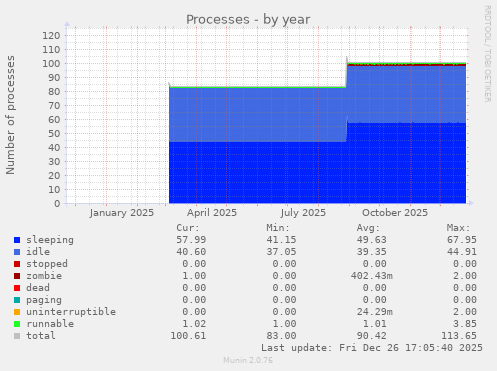Click the 'total' legend label
This screenshot has width=497, height=371.
point(41,336)
